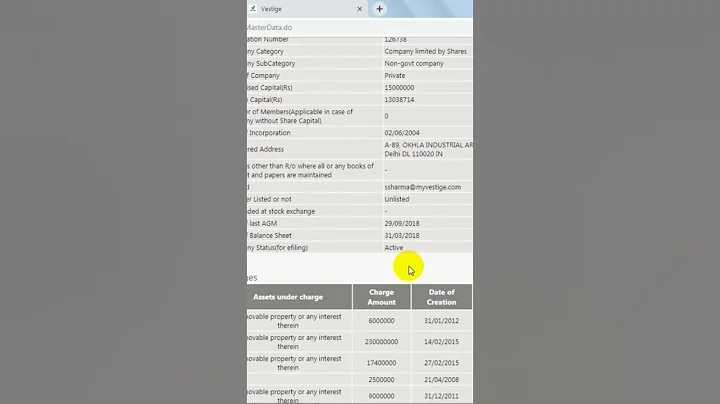Select charge amount 6000000
720x404 pixels.
tap(382, 320)
